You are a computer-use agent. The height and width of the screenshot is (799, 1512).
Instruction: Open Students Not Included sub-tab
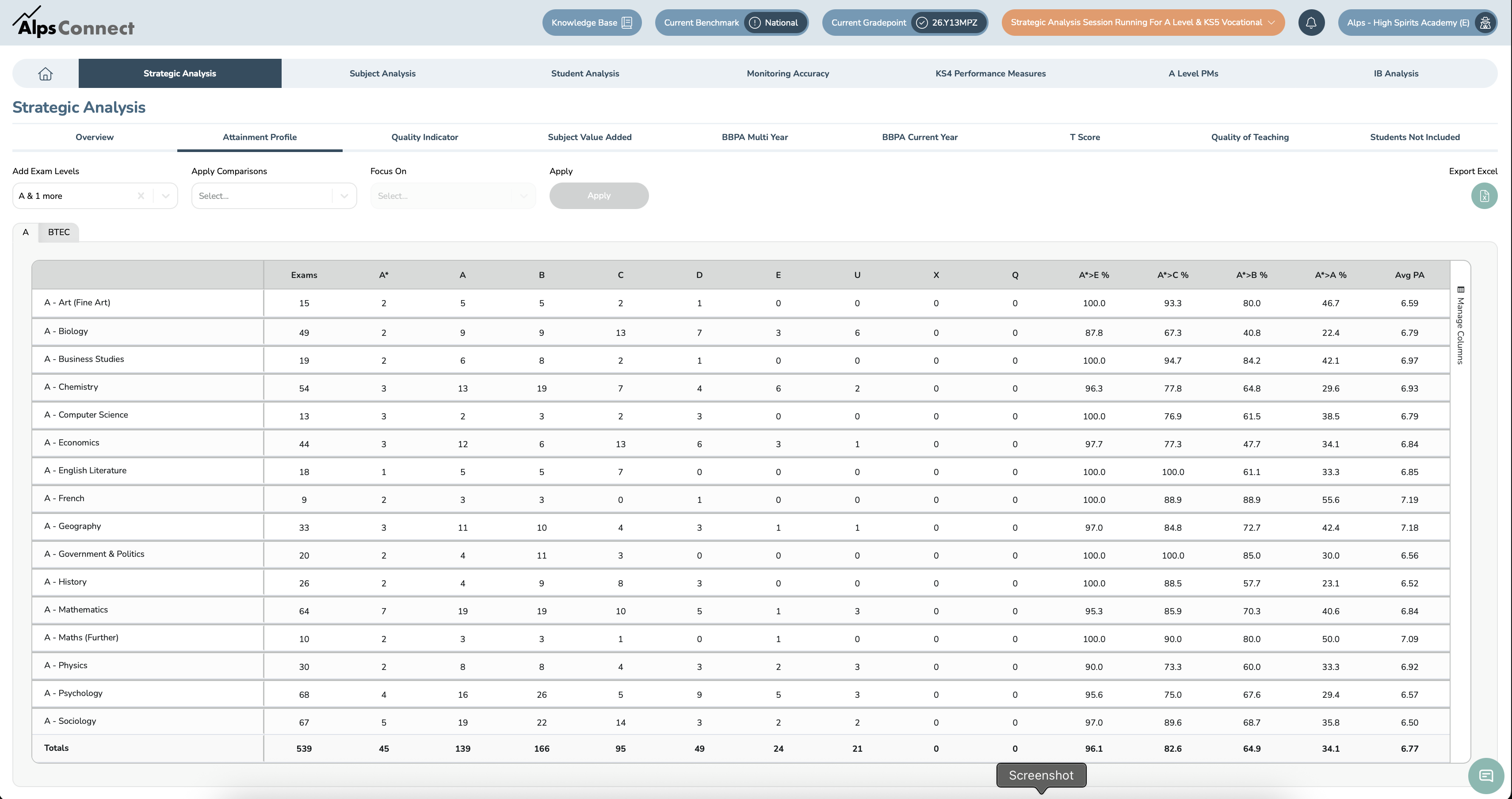tap(1415, 137)
